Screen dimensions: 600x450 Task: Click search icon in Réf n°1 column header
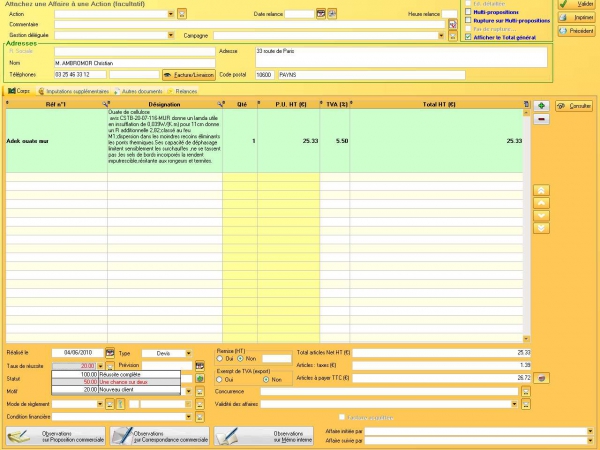(105, 104)
